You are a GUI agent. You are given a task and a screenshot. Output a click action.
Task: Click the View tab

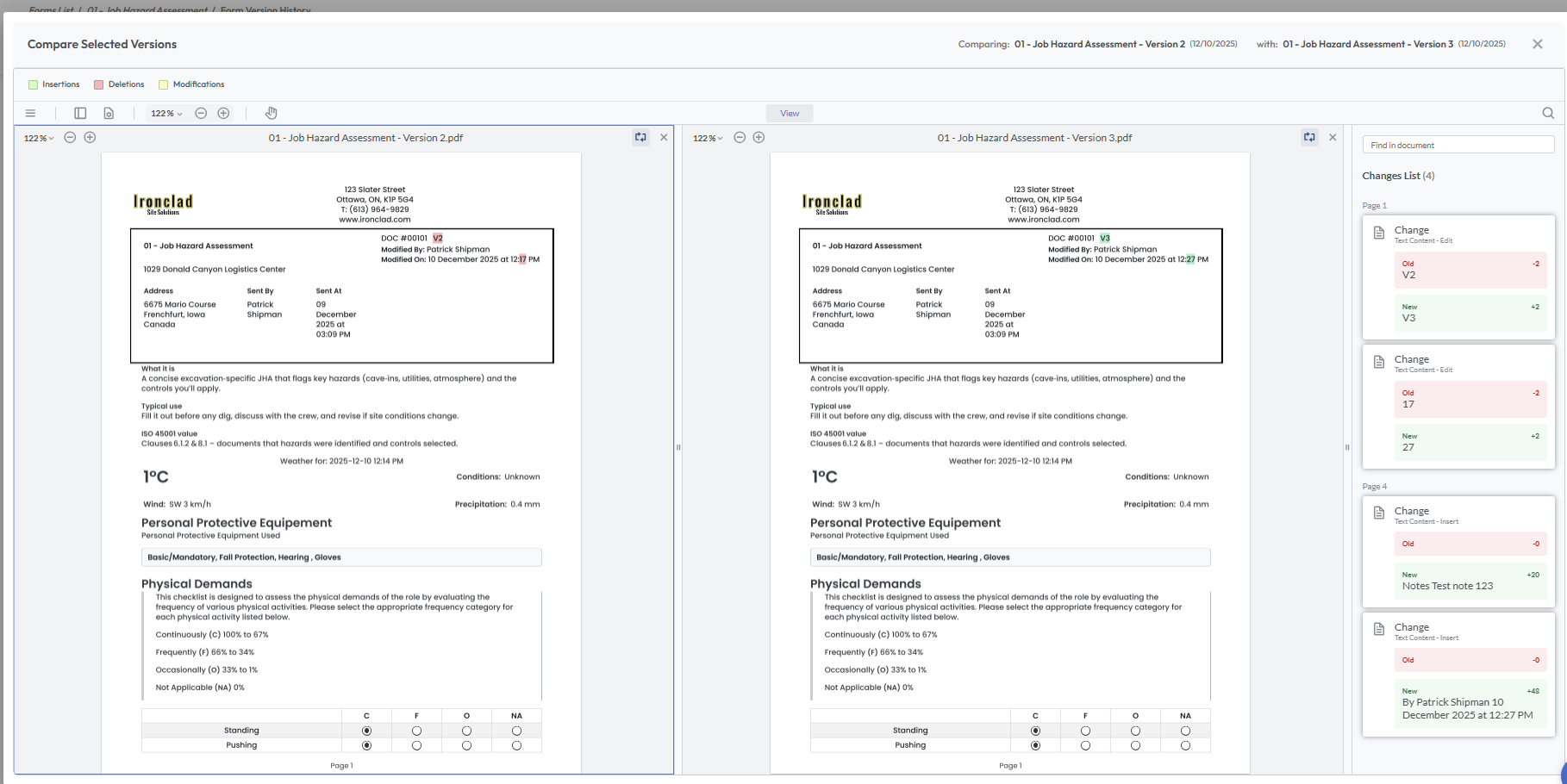pos(790,113)
